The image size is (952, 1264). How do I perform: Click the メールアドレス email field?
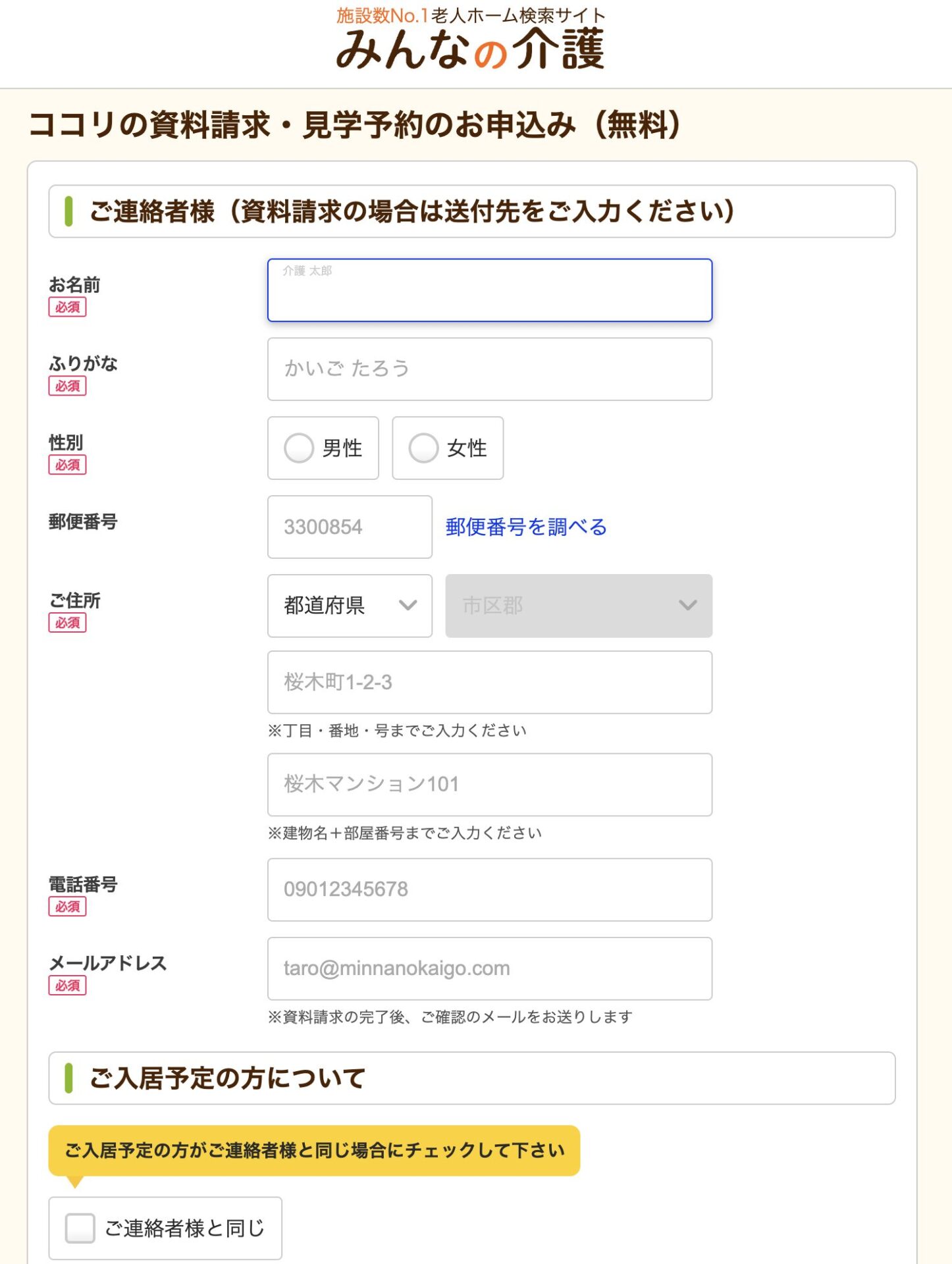point(489,968)
